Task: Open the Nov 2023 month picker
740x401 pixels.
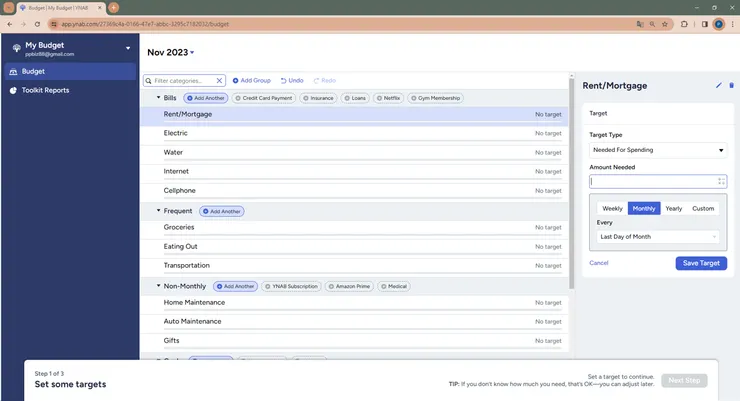Action: pyautogui.click(x=171, y=52)
